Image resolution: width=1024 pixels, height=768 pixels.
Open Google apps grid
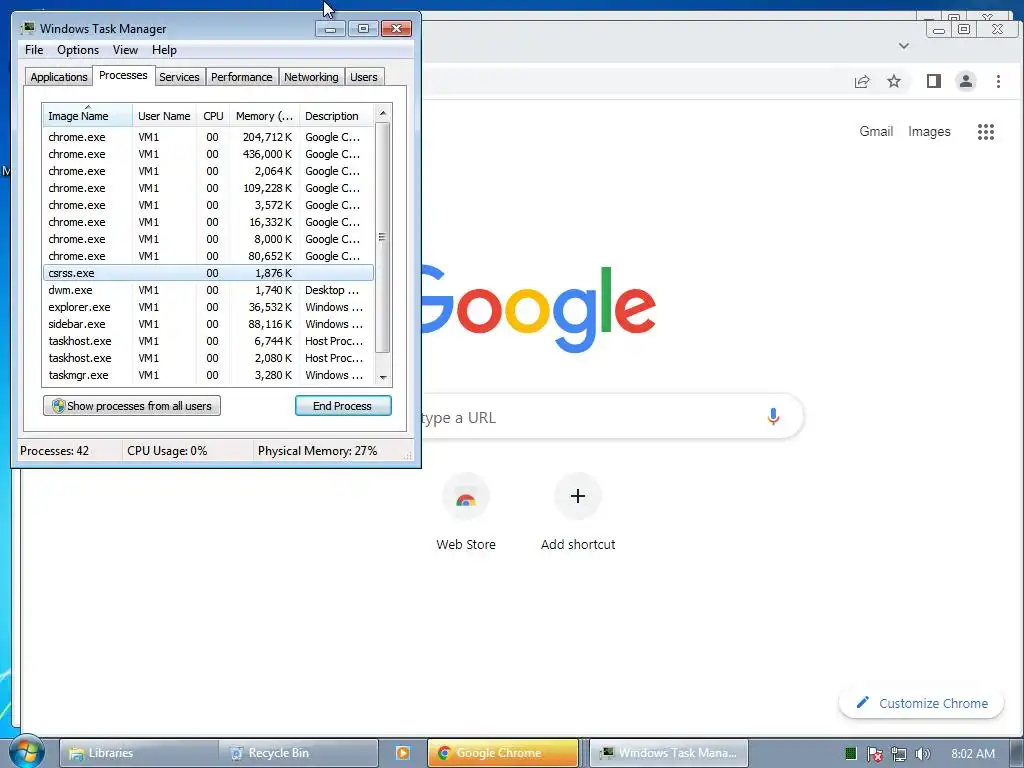(985, 132)
